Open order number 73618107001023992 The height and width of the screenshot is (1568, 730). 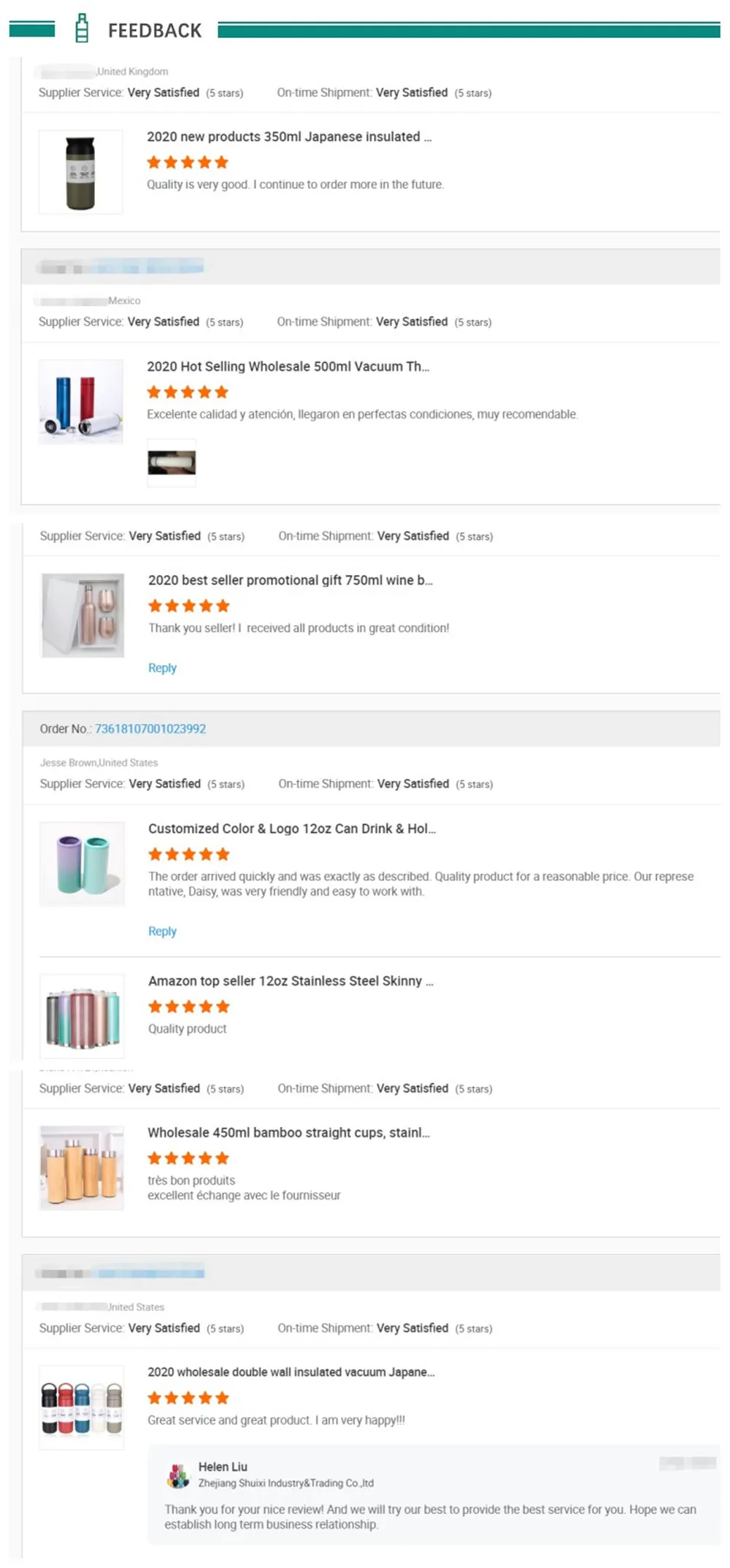pyautogui.click(x=150, y=729)
